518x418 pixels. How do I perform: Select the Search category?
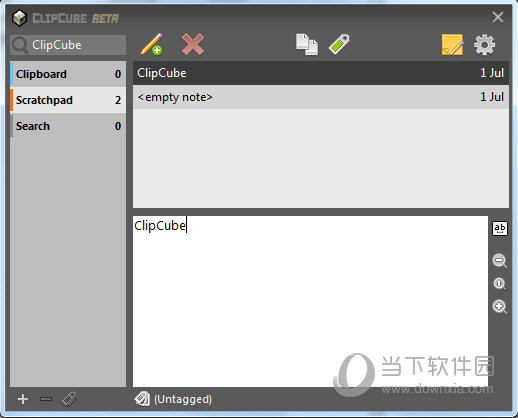68,126
